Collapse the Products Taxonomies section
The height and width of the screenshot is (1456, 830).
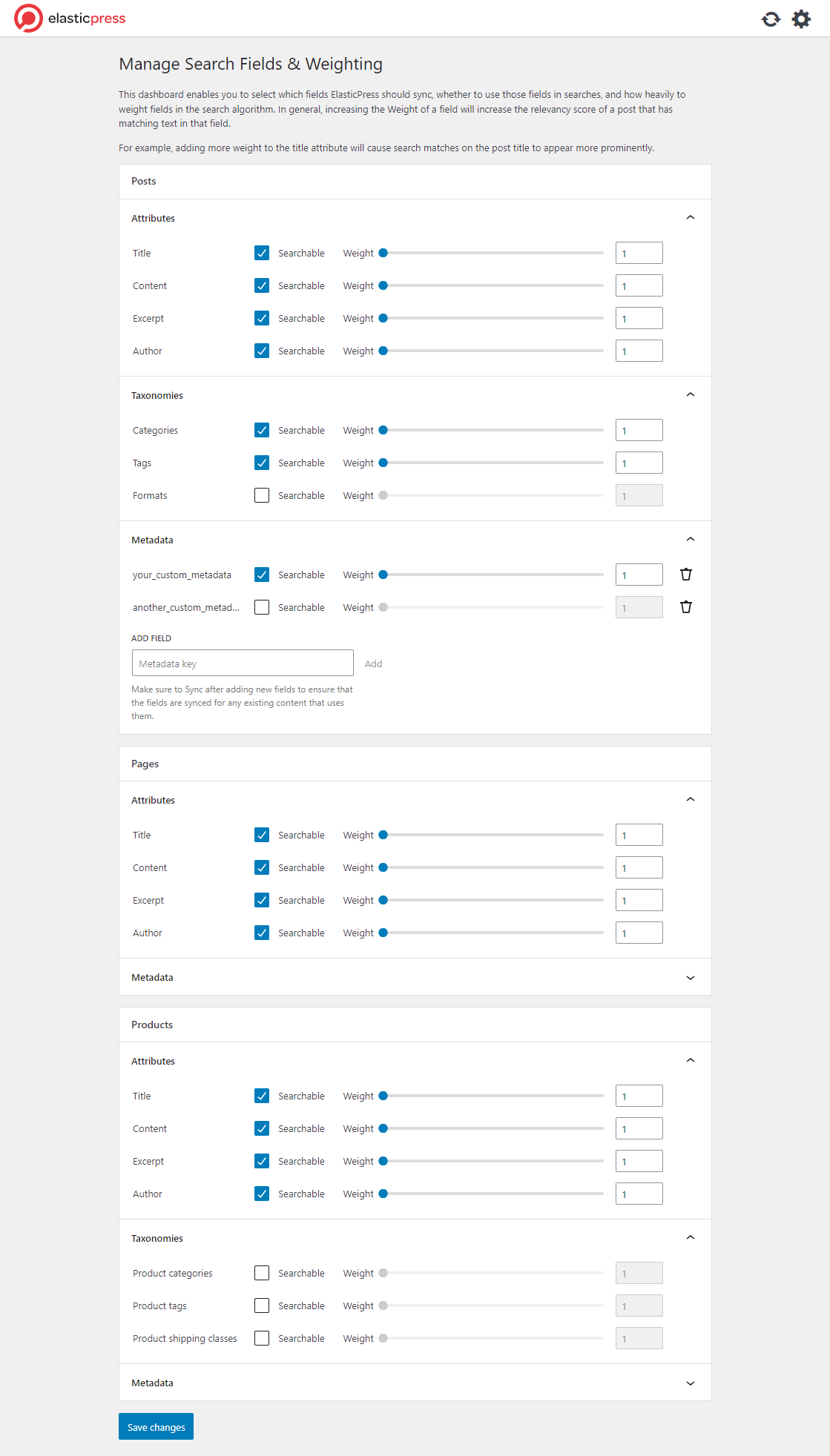[691, 1238]
